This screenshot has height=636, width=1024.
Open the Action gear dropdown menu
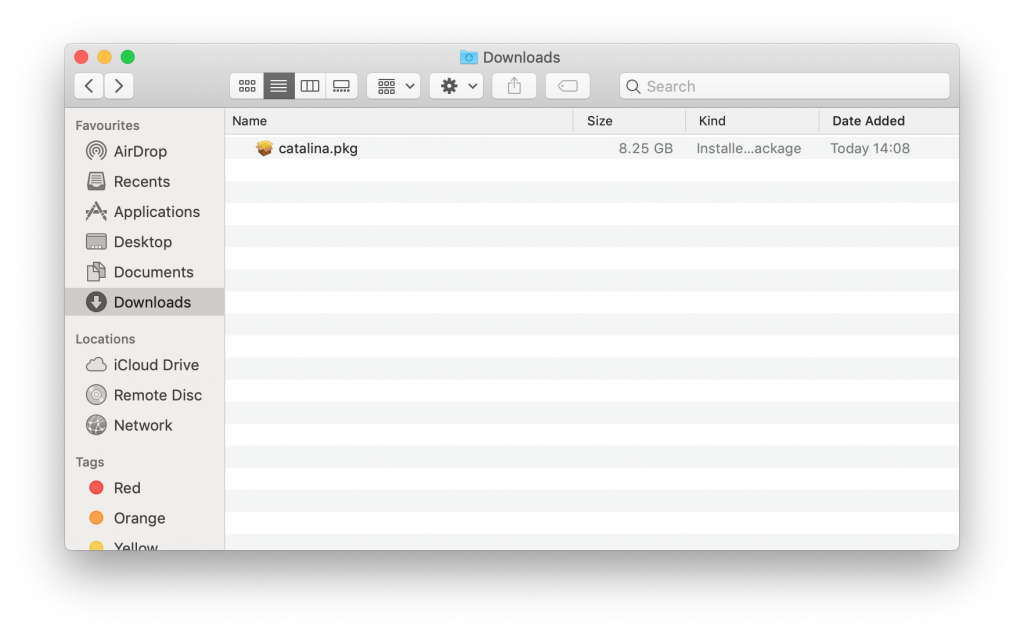point(456,86)
